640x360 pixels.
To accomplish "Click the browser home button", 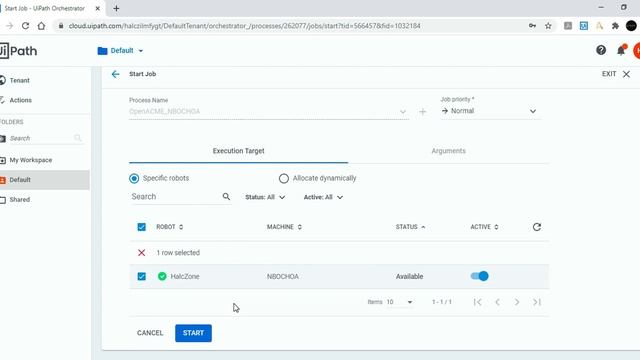I will click(x=41, y=26).
